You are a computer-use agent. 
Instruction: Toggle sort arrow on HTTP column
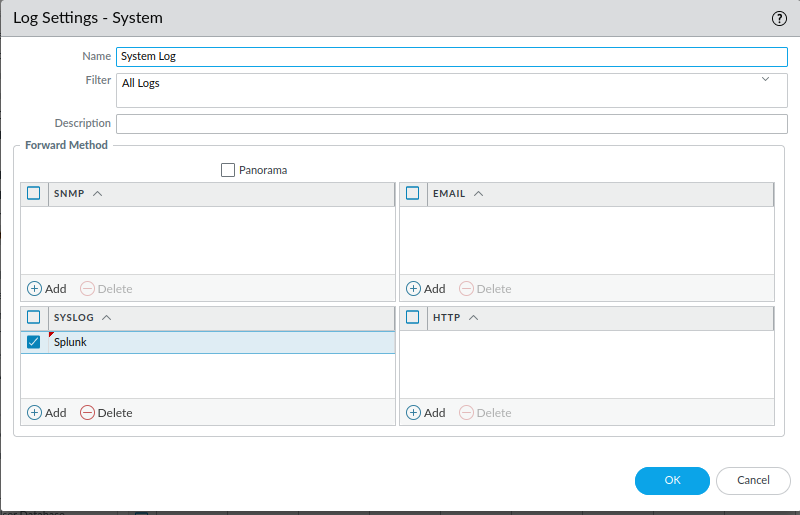(x=473, y=317)
